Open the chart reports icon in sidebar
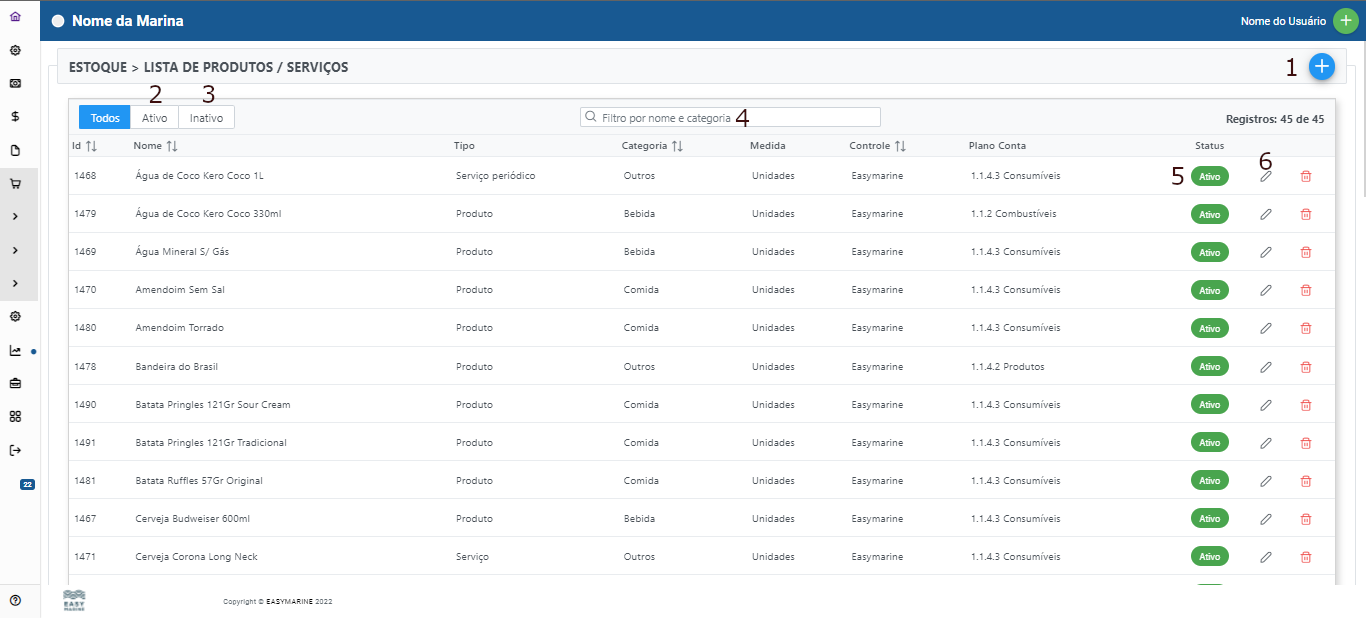The width and height of the screenshot is (1366, 618). click(15, 351)
